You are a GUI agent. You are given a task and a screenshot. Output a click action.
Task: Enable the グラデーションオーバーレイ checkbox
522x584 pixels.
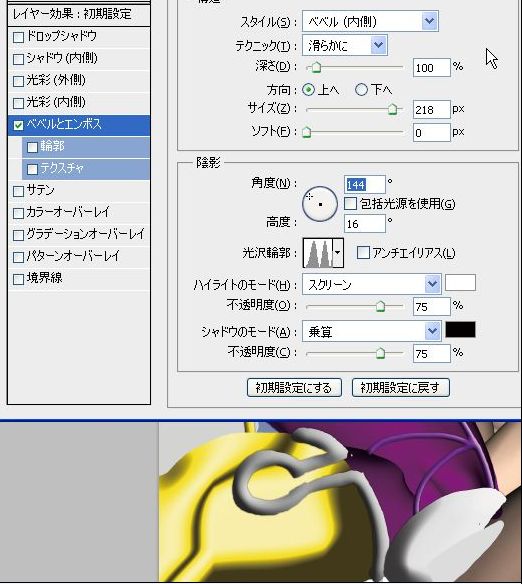pos(18,235)
